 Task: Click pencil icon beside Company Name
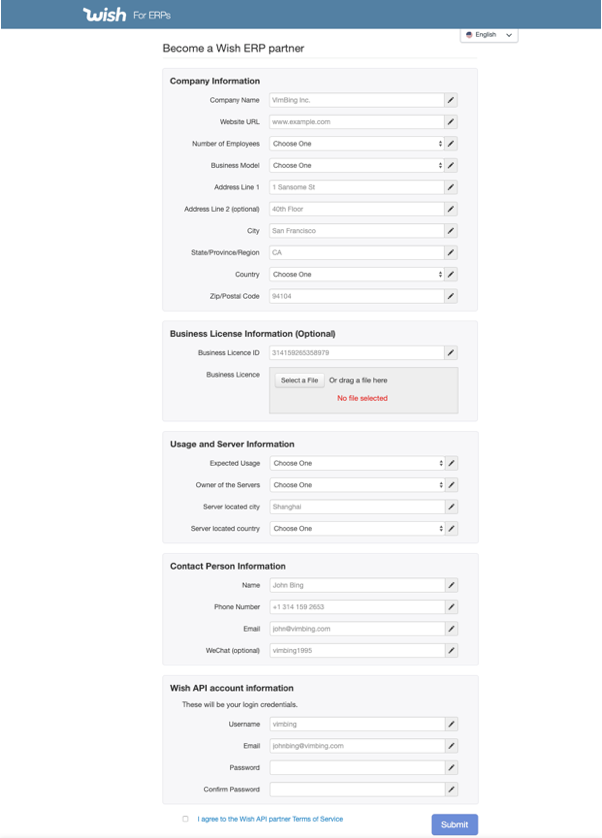451,100
